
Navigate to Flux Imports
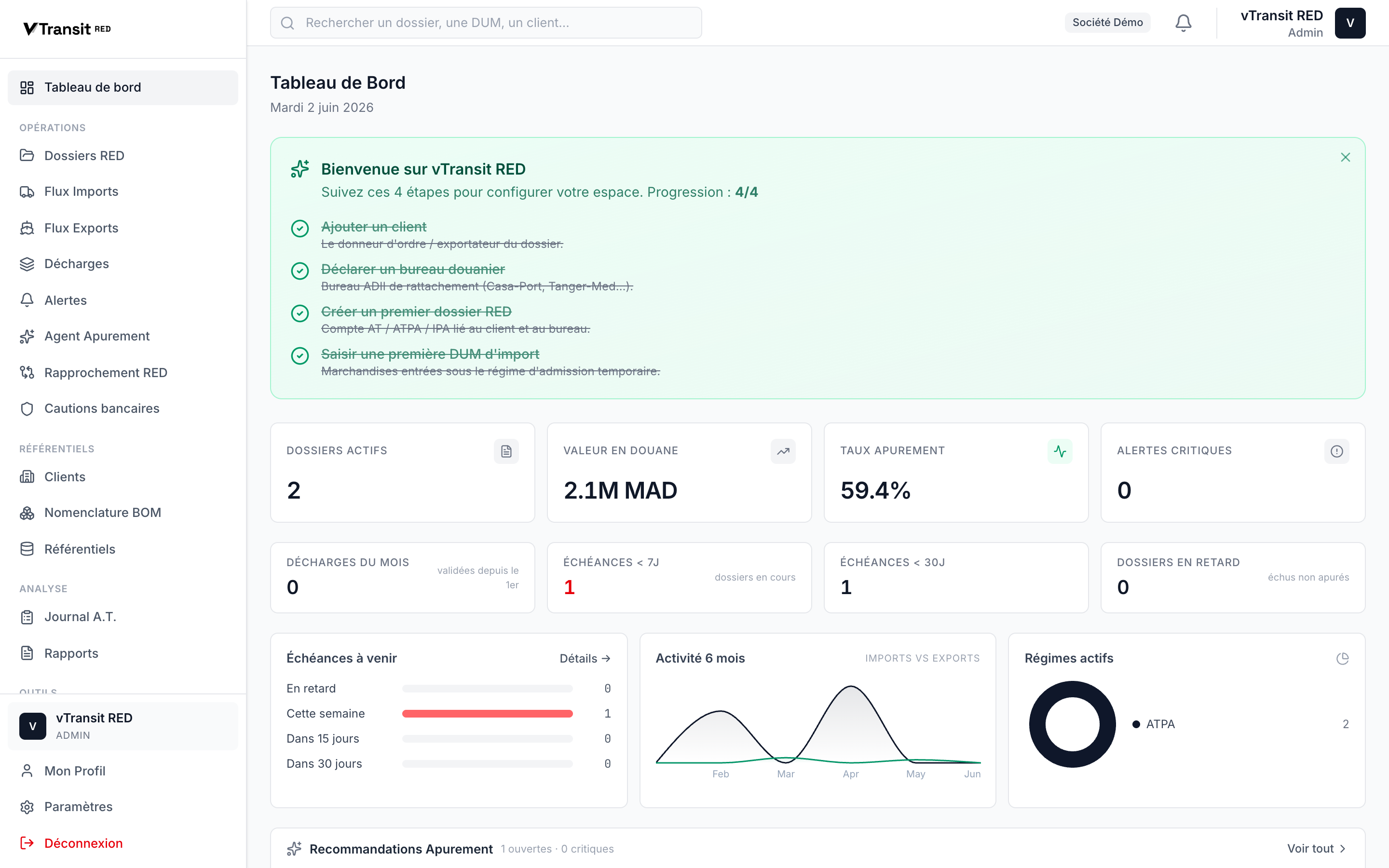123,192
